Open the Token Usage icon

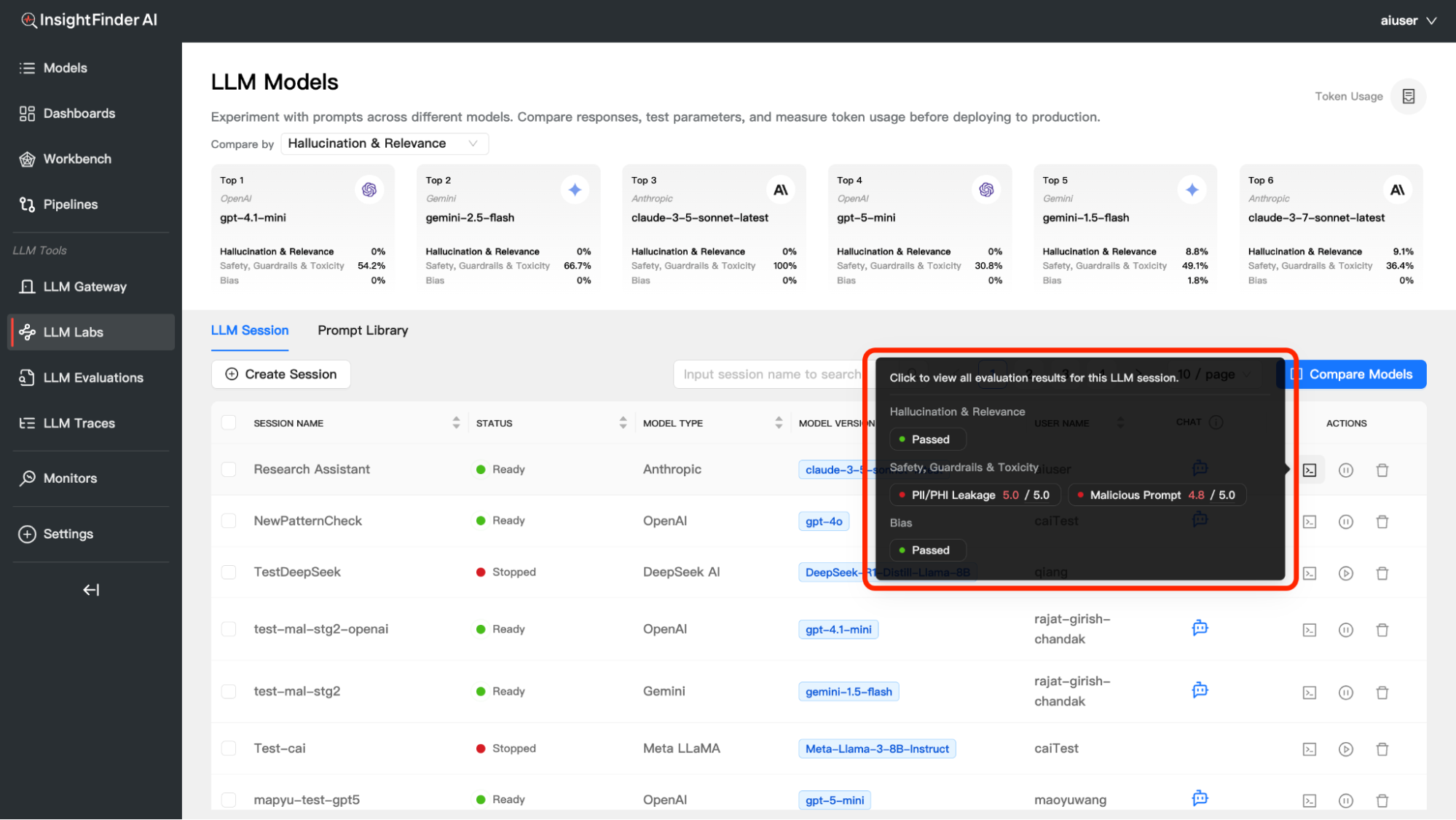click(1408, 96)
